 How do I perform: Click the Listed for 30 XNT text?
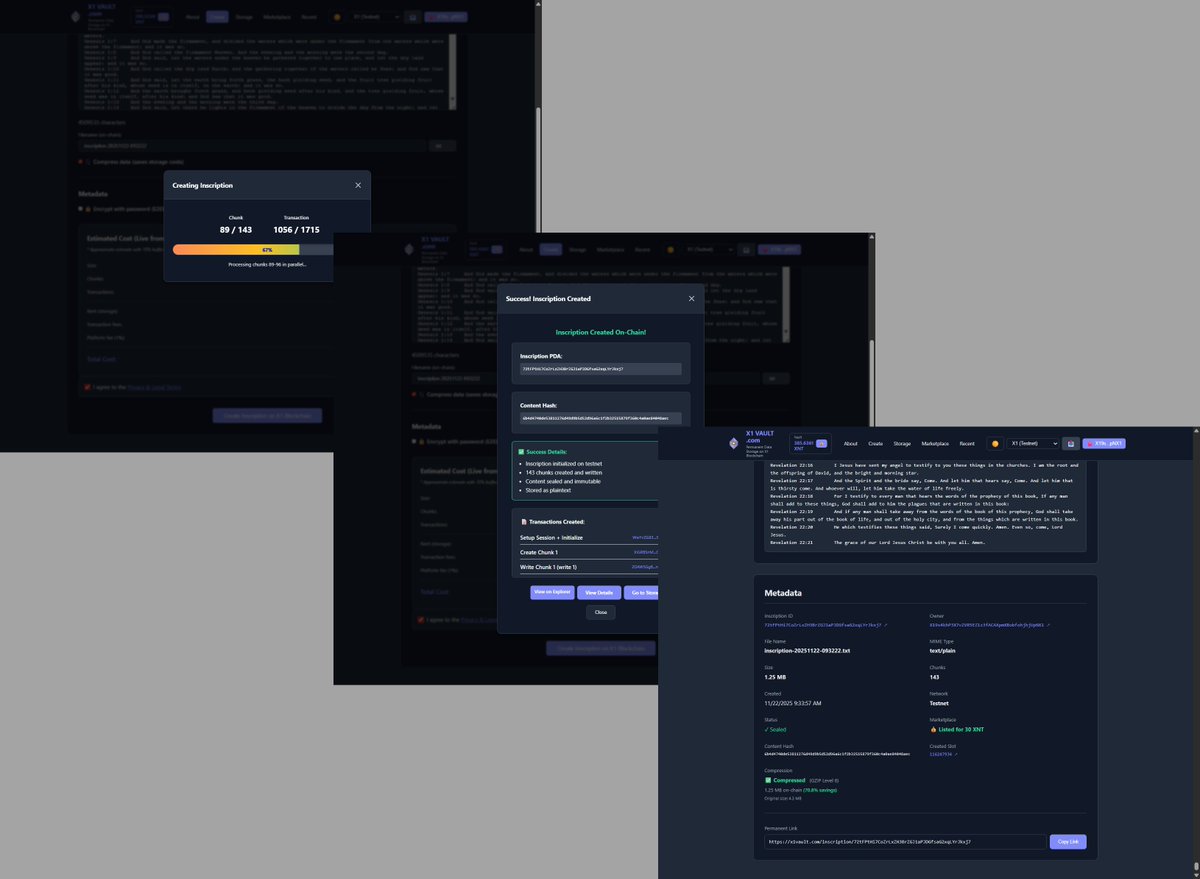click(963, 728)
